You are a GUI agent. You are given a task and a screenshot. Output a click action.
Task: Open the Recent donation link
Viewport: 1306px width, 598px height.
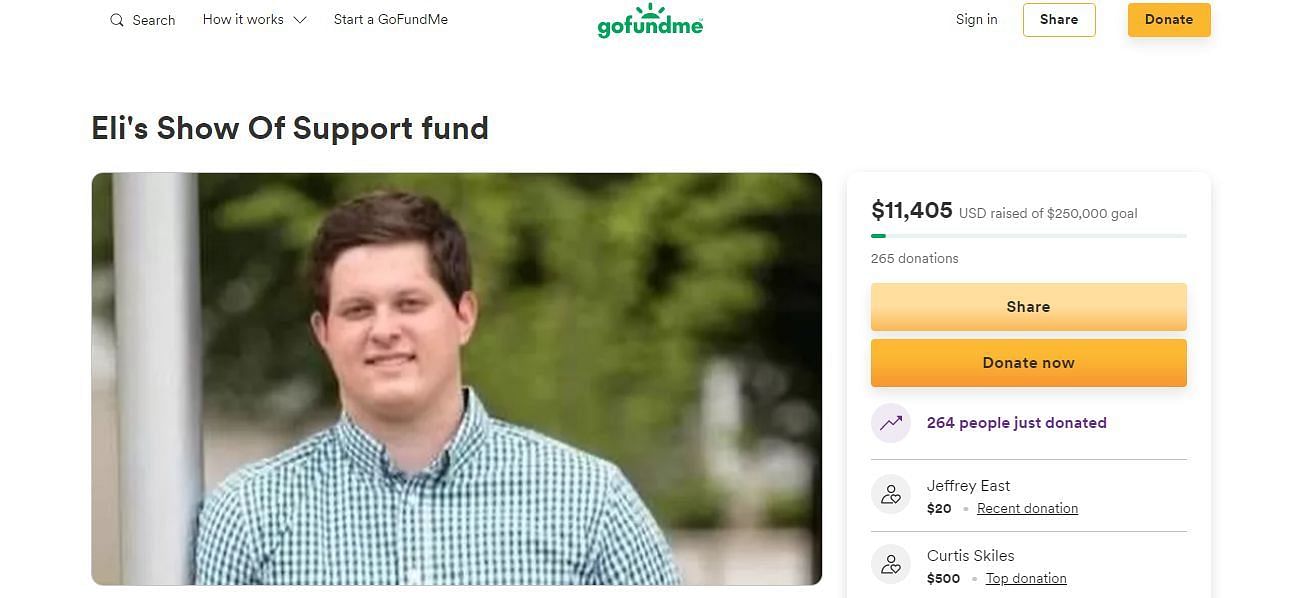(x=1027, y=509)
